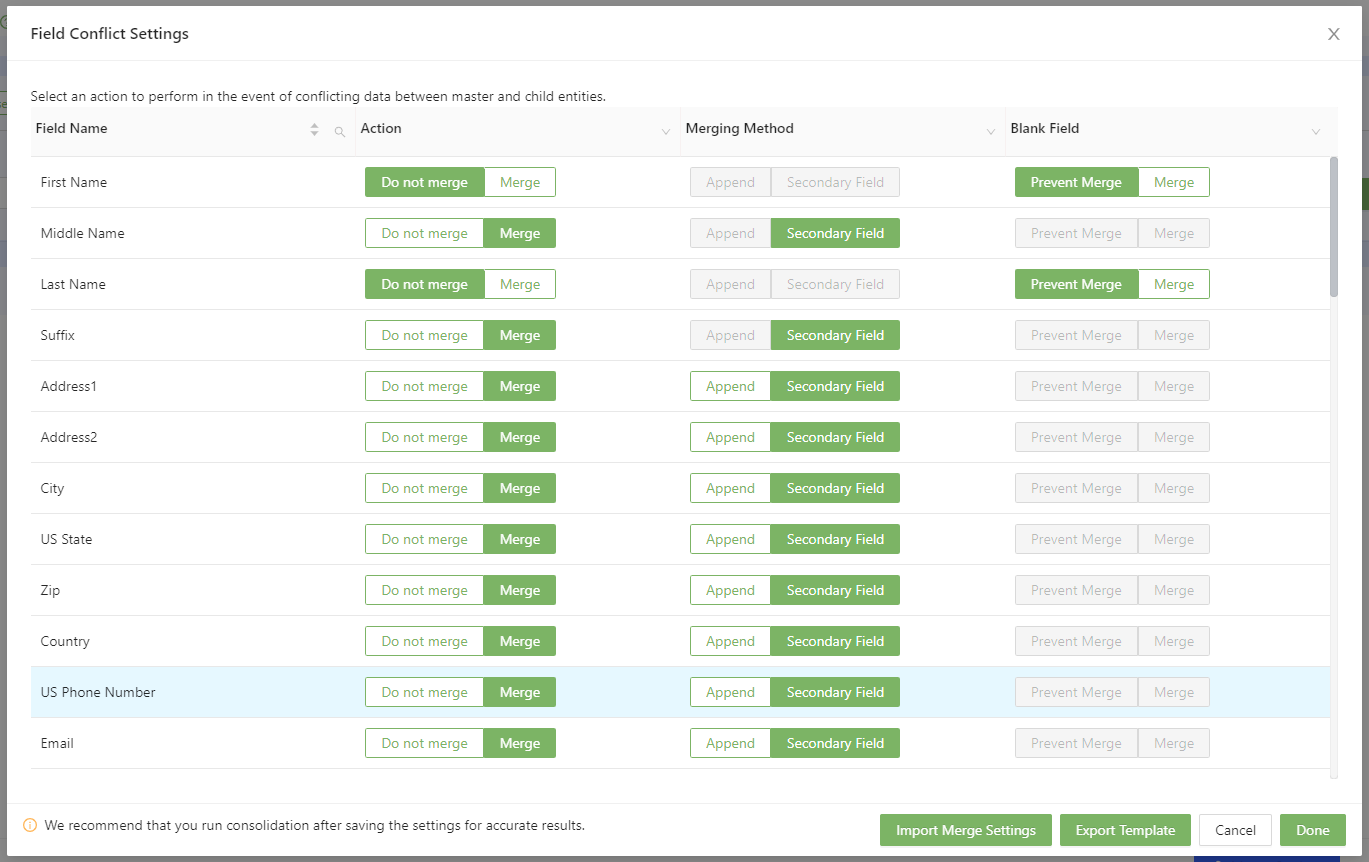Set Middle Name to Do not merge
Image resolution: width=1369 pixels, height=862 pixels.
[x=424, y=233]
